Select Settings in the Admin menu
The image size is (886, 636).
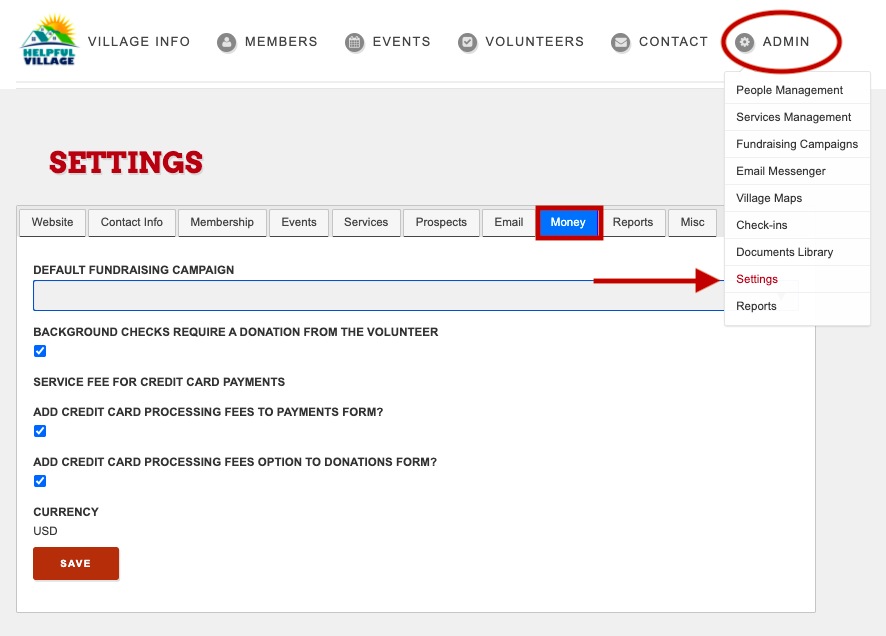(x=757, y=279)
